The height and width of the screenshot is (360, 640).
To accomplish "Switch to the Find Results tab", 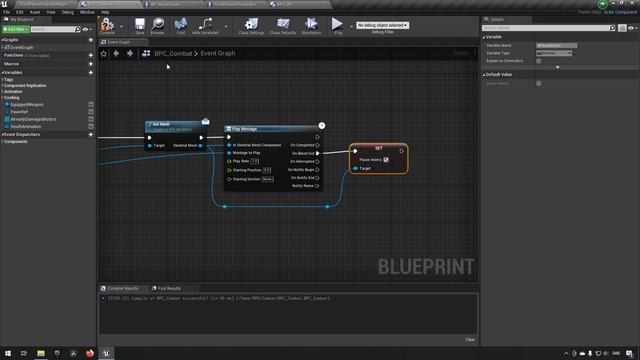I will point(169,289).
